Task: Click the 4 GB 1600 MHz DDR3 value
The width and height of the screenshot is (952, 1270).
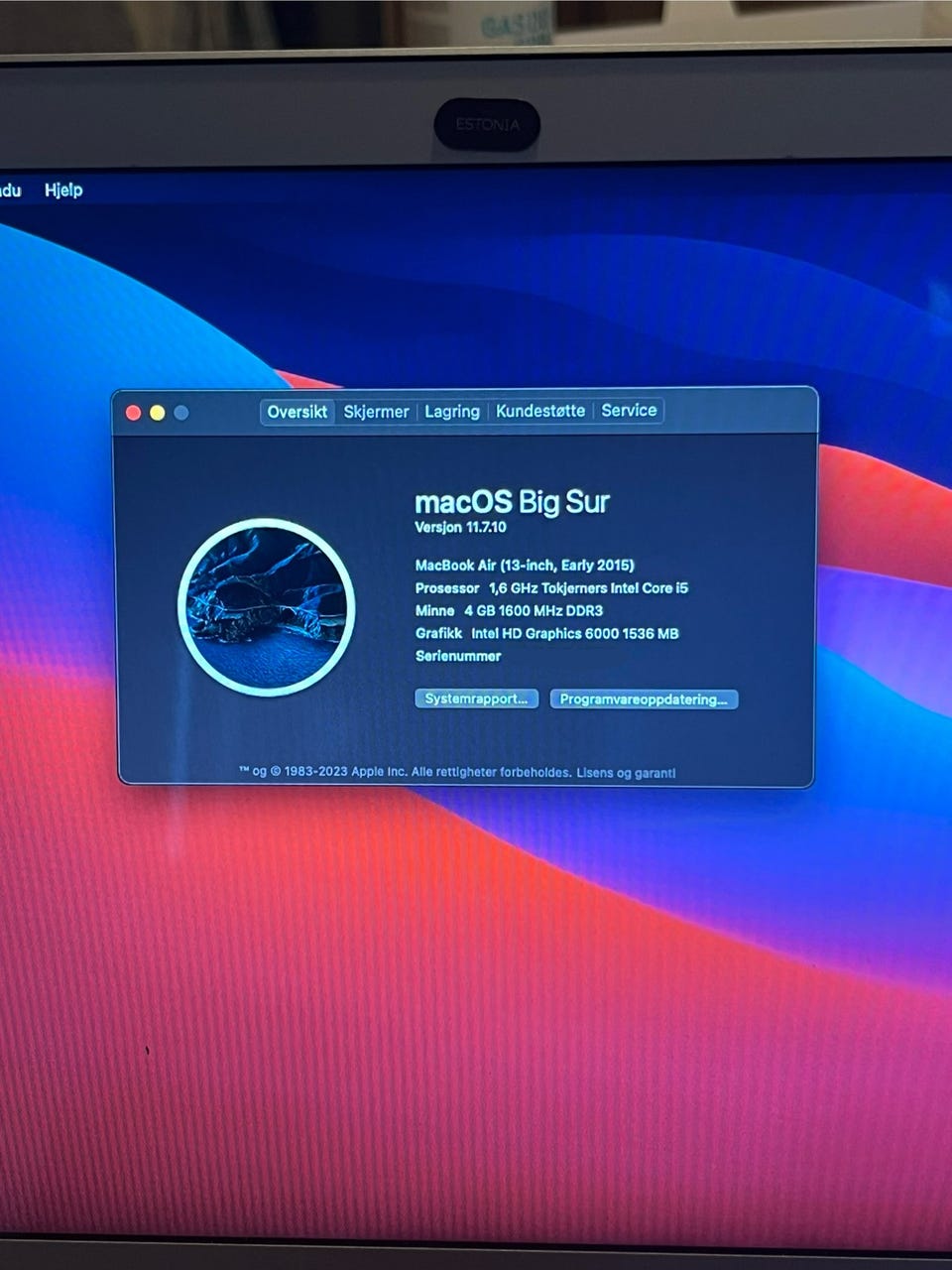Action: pyautogui.click(x=534, y=611)
